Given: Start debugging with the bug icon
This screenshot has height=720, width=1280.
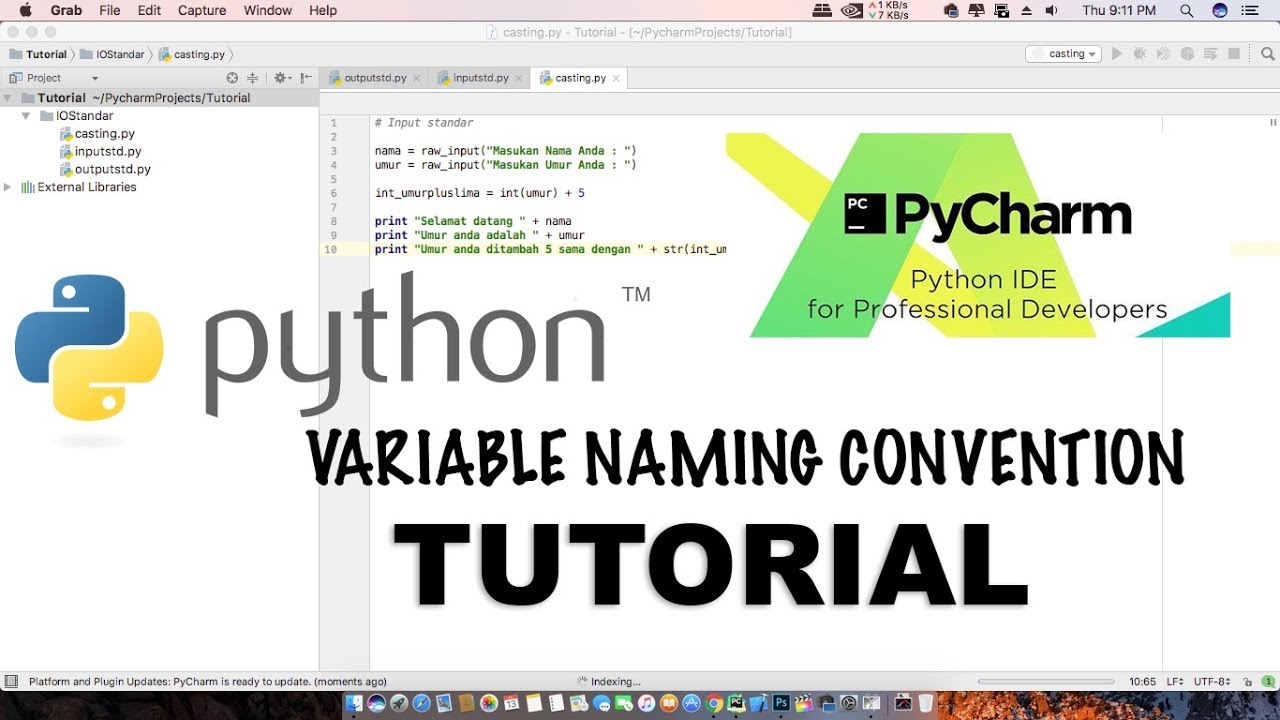Looking at the screenshot, I should click(1140, 54).
